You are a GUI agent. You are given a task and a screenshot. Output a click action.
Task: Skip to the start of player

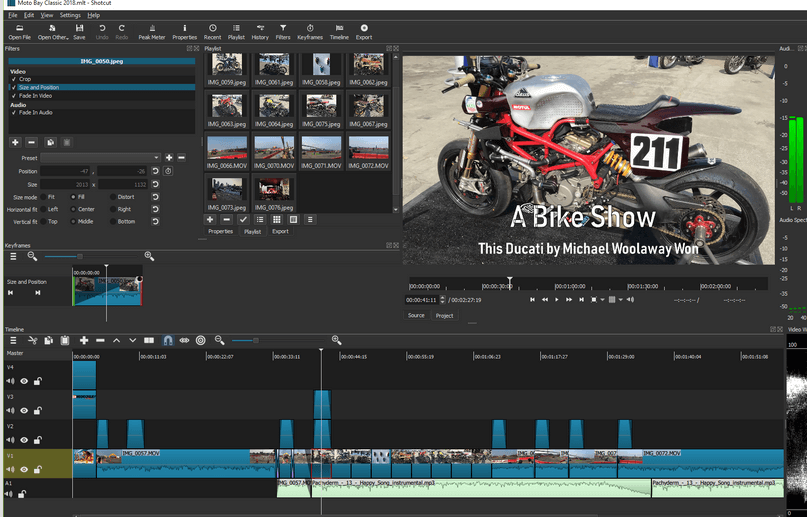532,299
